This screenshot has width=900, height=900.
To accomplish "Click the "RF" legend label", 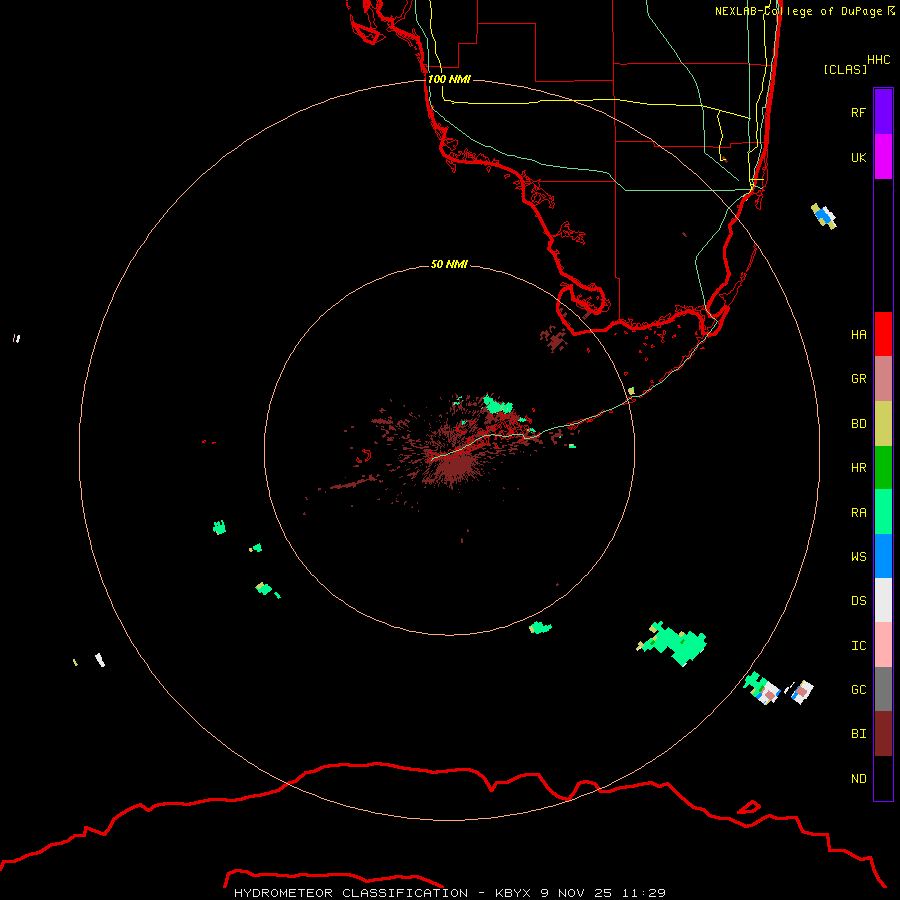I will click(858, 113).
